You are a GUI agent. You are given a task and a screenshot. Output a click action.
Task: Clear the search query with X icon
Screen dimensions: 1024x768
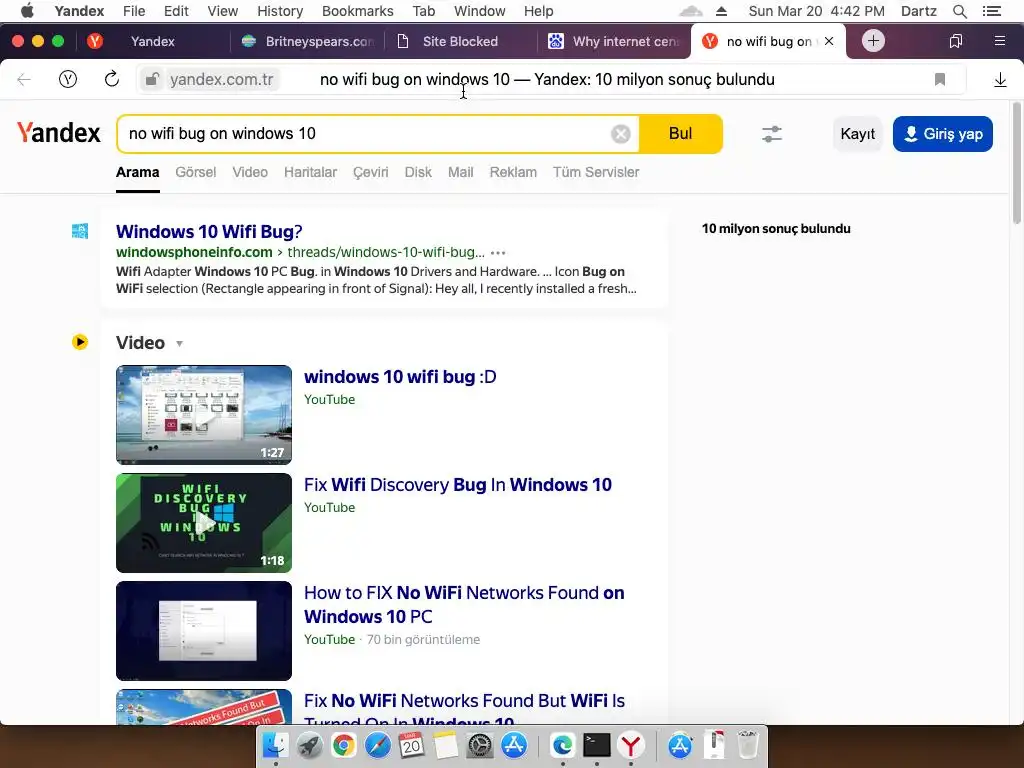tap(620, 134)
